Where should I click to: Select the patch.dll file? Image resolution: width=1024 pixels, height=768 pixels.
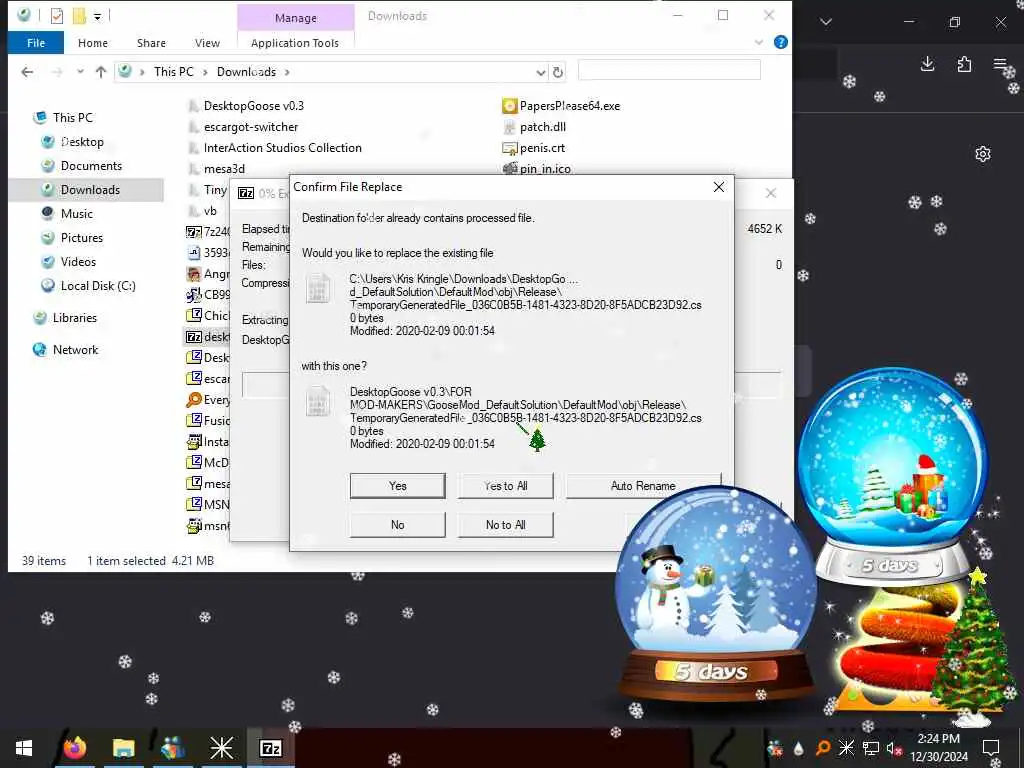[x=543, y=127]
